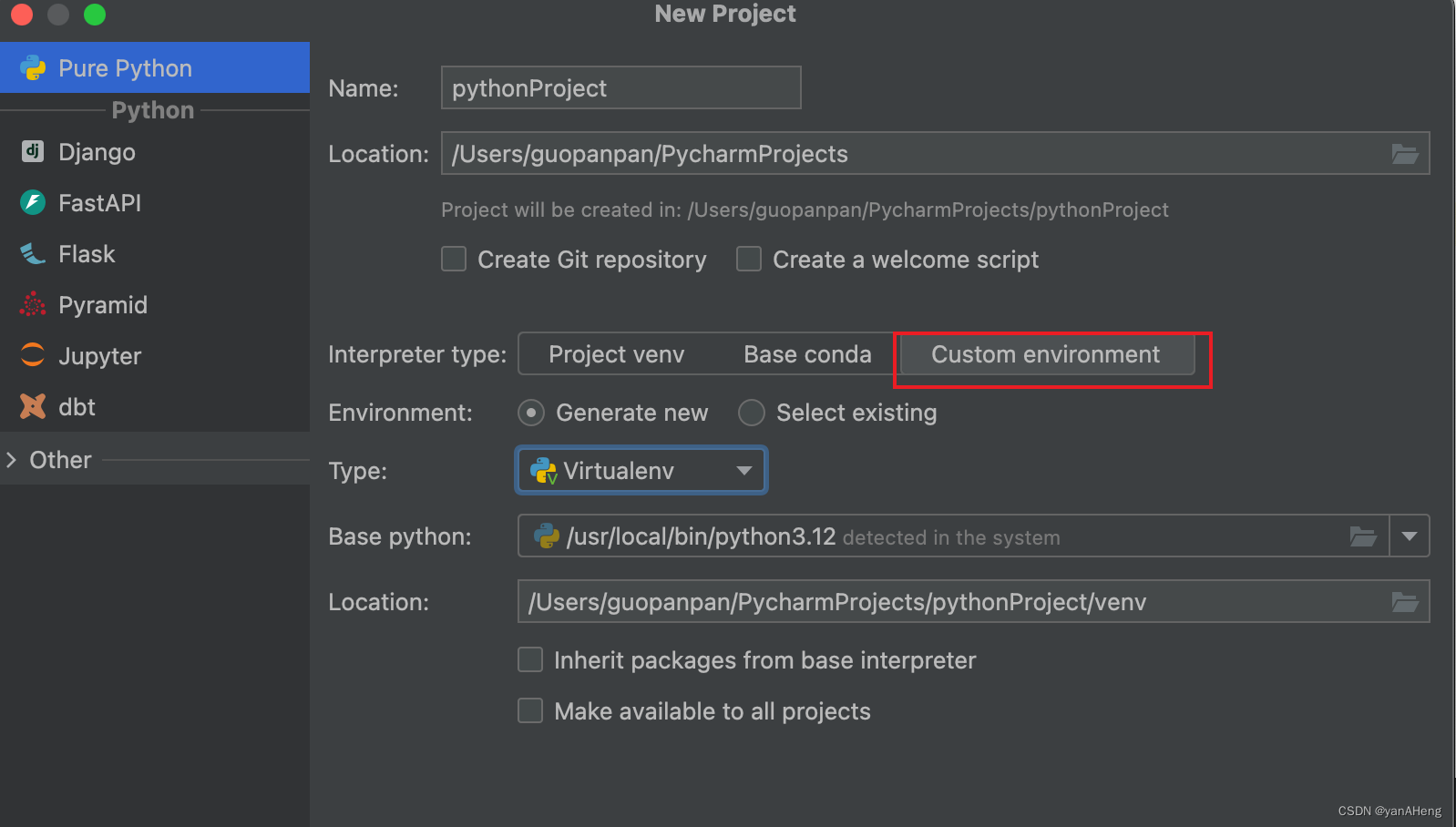
Task: Switch to Base conda interpreter type
Action: point(807,354)
